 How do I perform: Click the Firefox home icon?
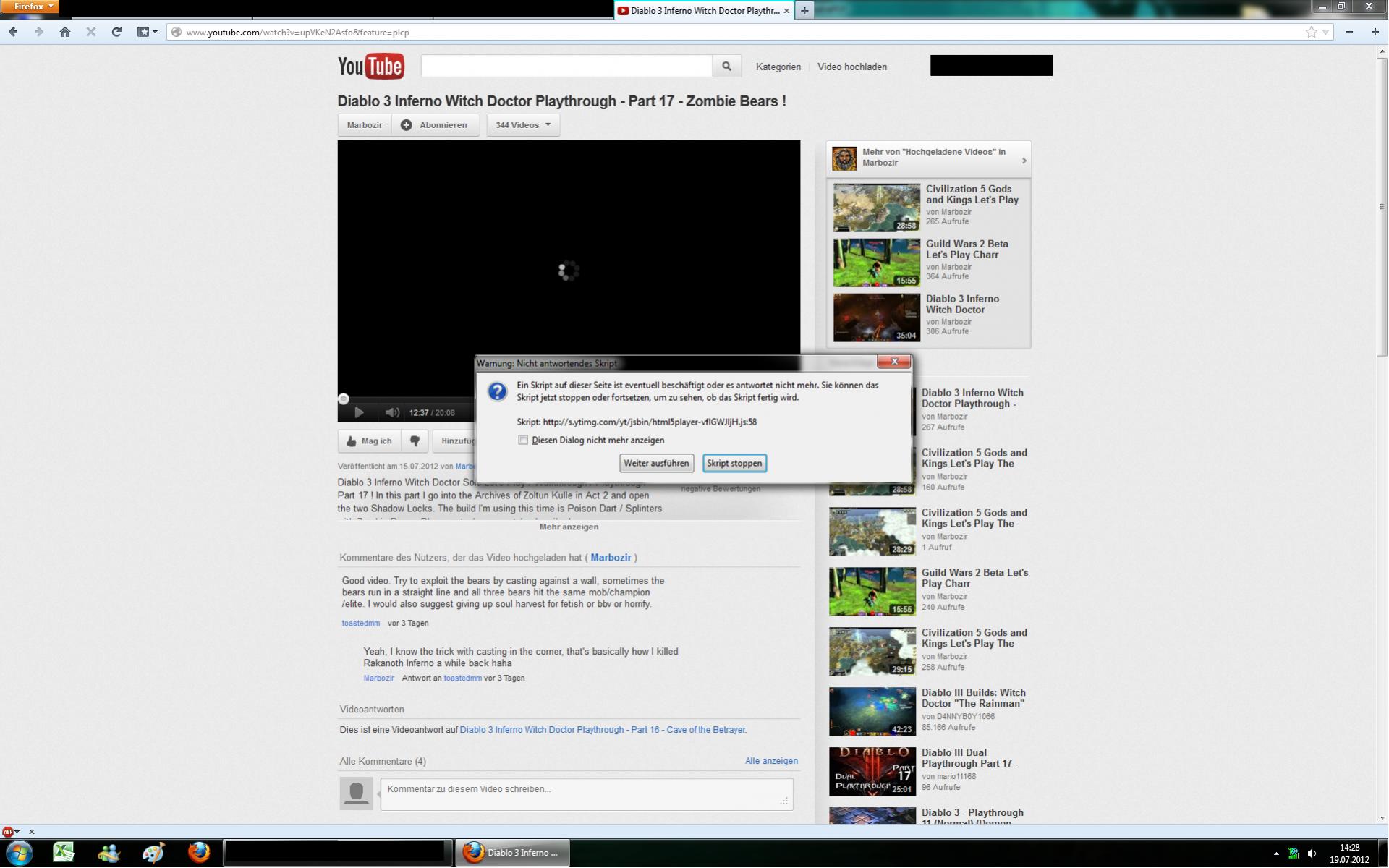tap(65, 32)
